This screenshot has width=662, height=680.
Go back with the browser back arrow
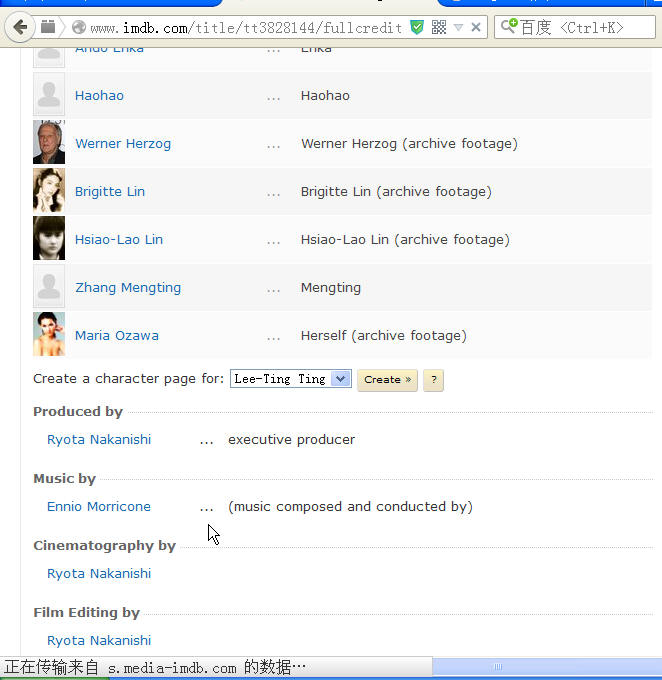pos(20,27)
